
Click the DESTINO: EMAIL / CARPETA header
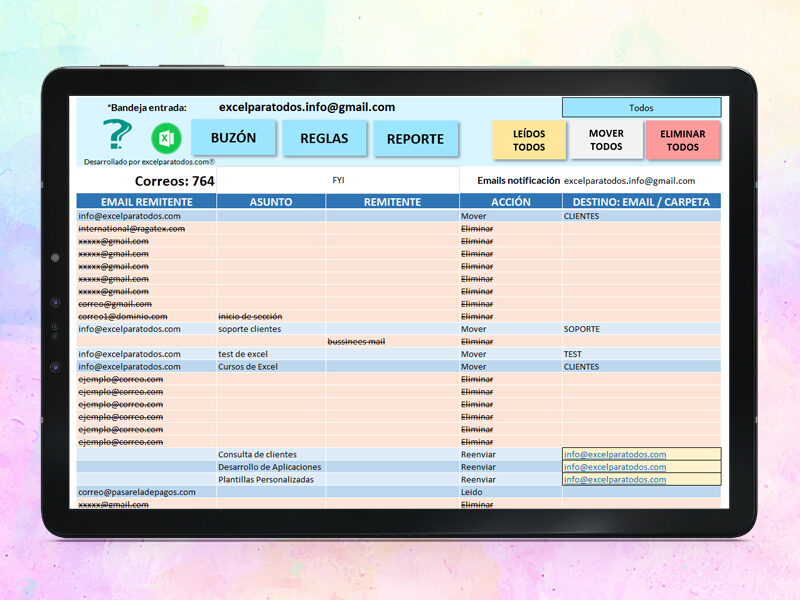click(x=641, y=202)
